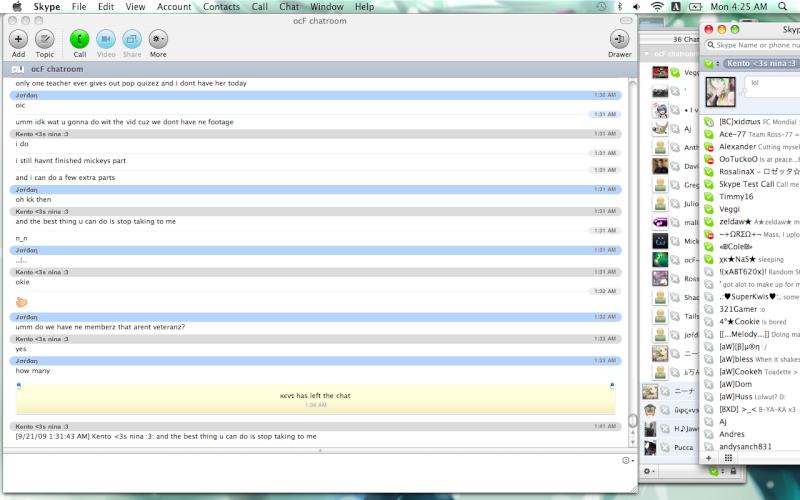Open the More gear toolbar menu
The height and width of the screenshot is (500, 800).
pyautogui.click(x=158, y=39)
